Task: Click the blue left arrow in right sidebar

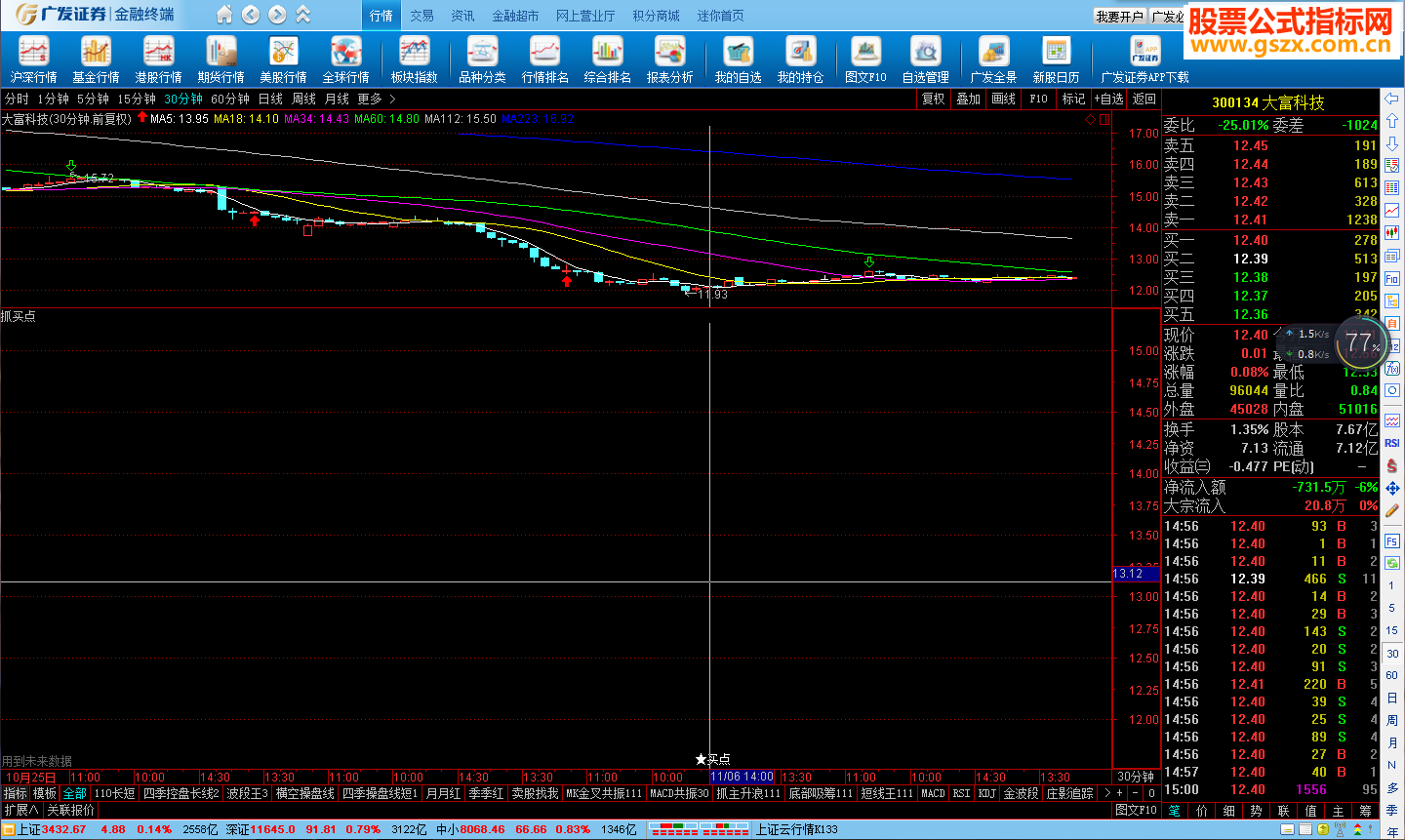Action: [1392, 99]
